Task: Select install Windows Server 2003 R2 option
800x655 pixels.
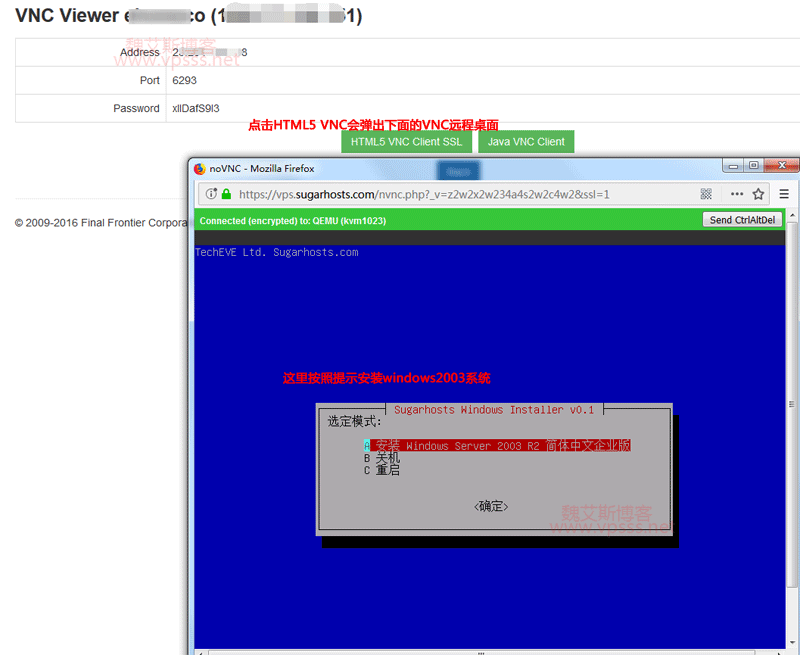Action: tap(502, 445)
